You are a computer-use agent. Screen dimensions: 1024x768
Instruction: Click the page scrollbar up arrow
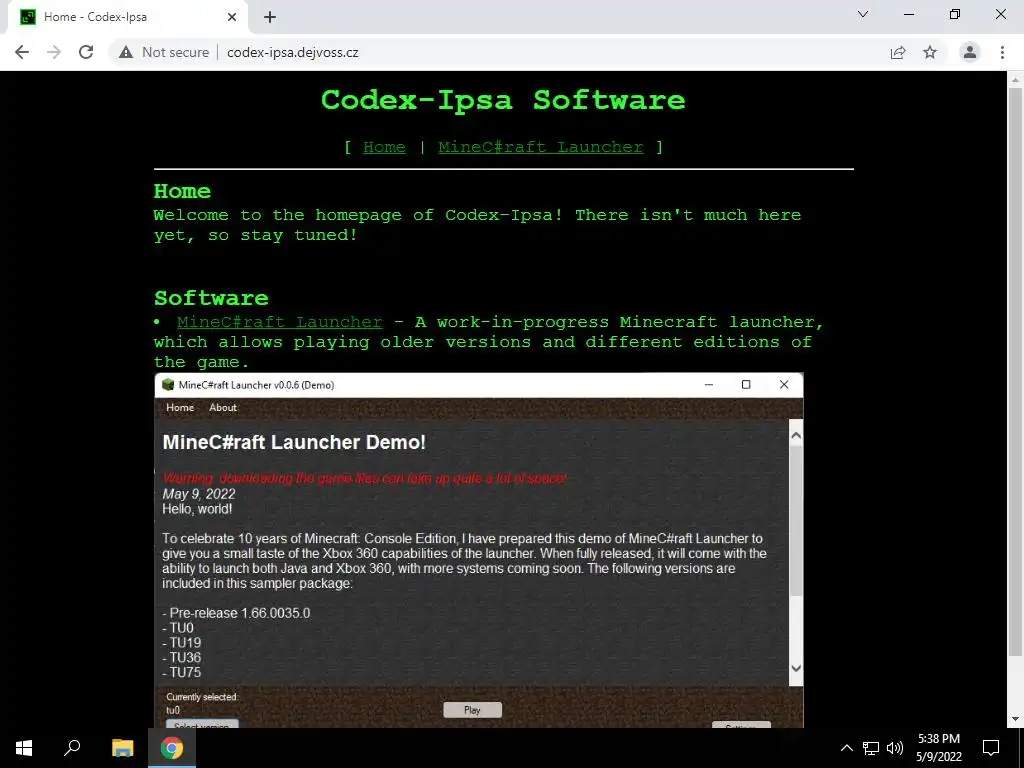coord(1015,80)
